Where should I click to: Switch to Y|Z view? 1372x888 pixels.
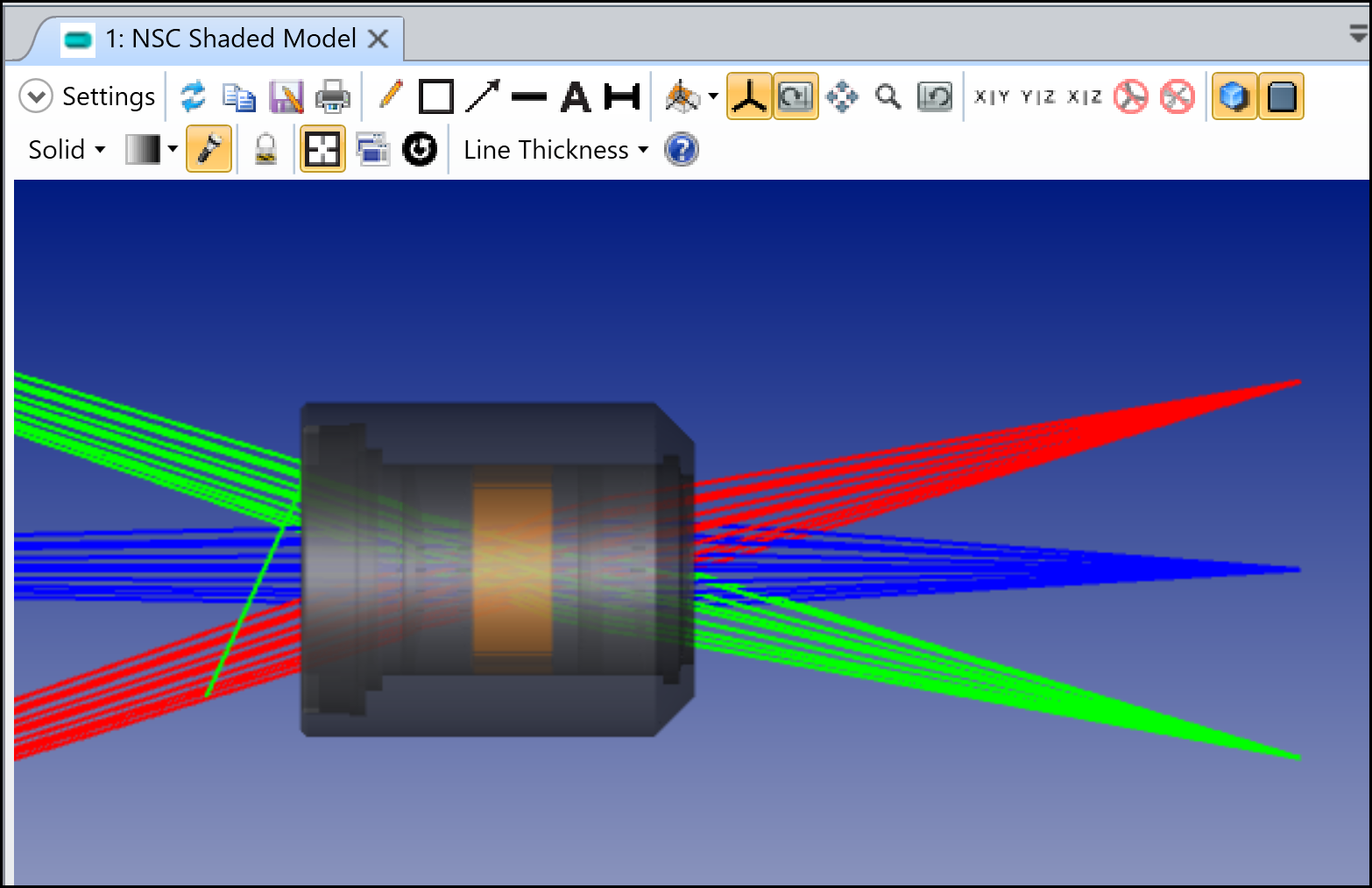point(1038,97)
